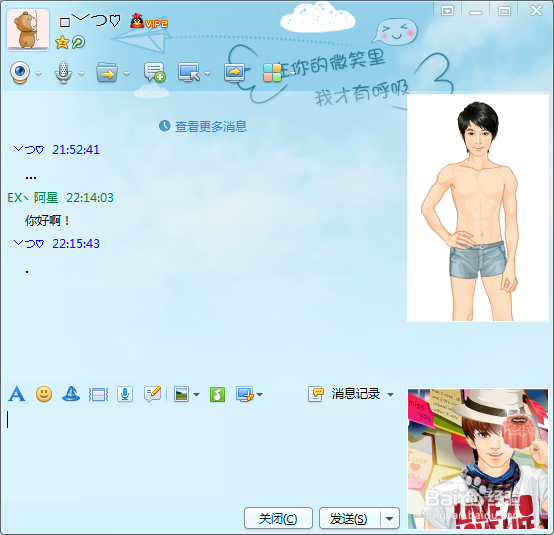
Task: Expand apps grid dropdown arrow
Action: point(292,74)
